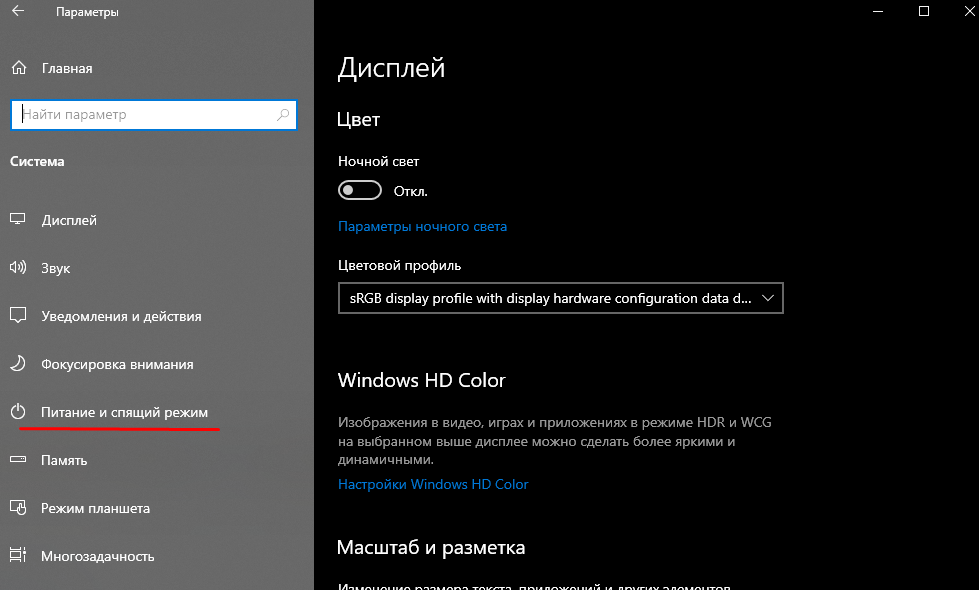Open Питание и спящий режим section
Viewport: 979px width, 590px height.
[124, 412]
